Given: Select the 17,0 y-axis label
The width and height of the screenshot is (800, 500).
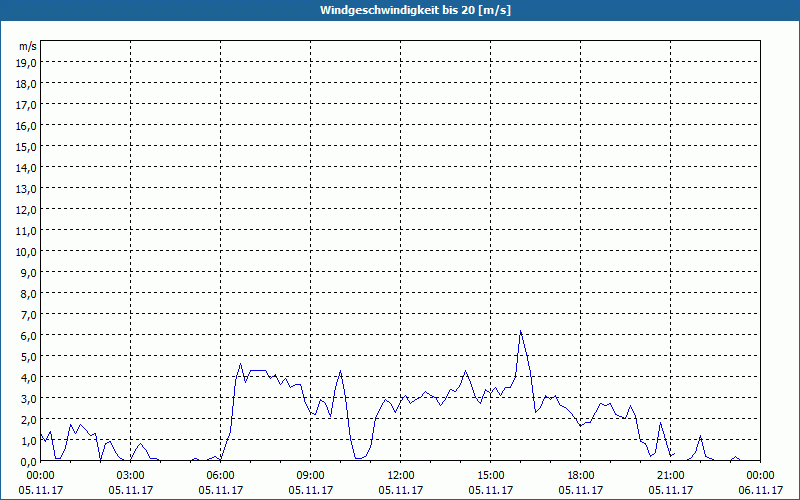Looking at the screenshot, I should 27,105.
